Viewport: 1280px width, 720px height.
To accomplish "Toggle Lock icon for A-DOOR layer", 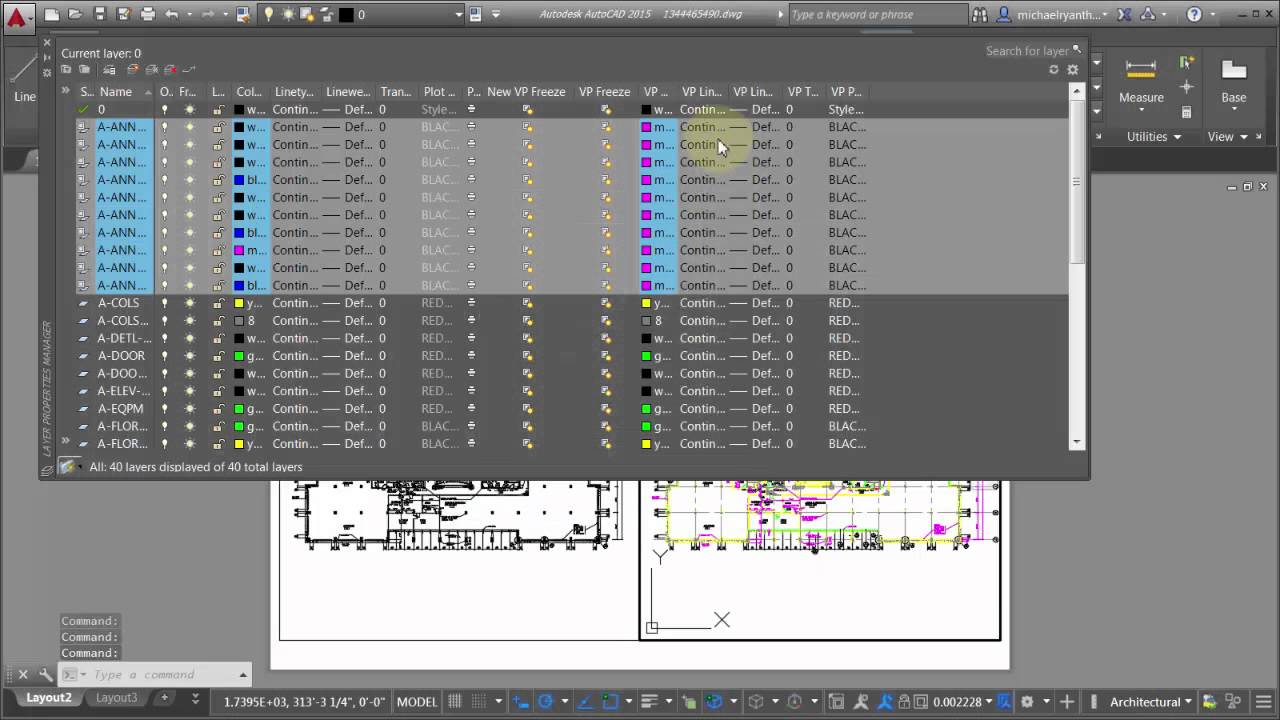I will (x=218, y=356).
